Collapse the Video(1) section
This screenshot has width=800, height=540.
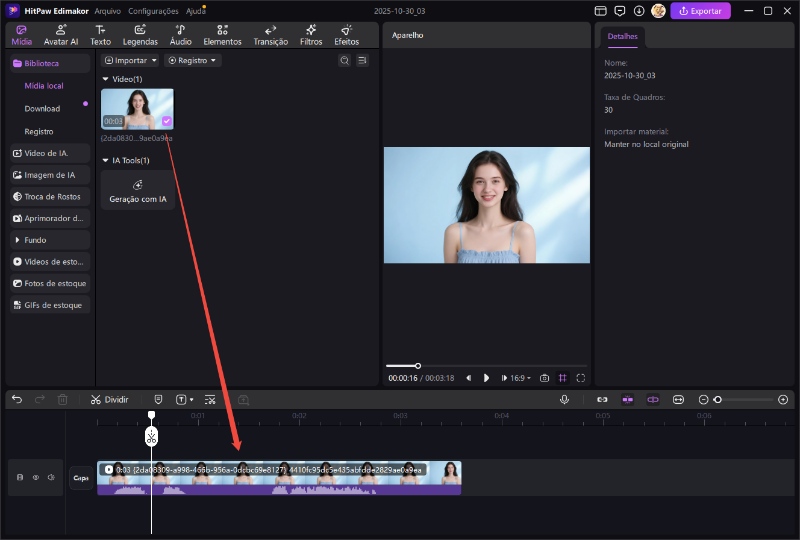(106, 79)
